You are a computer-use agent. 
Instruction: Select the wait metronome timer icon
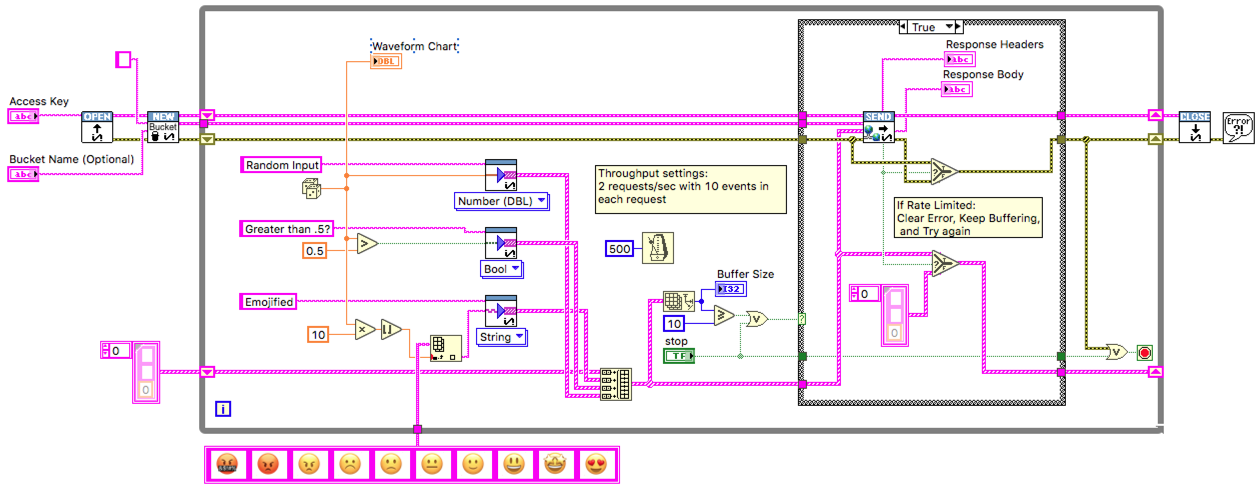pyautogui.click(x=658, y=248)
